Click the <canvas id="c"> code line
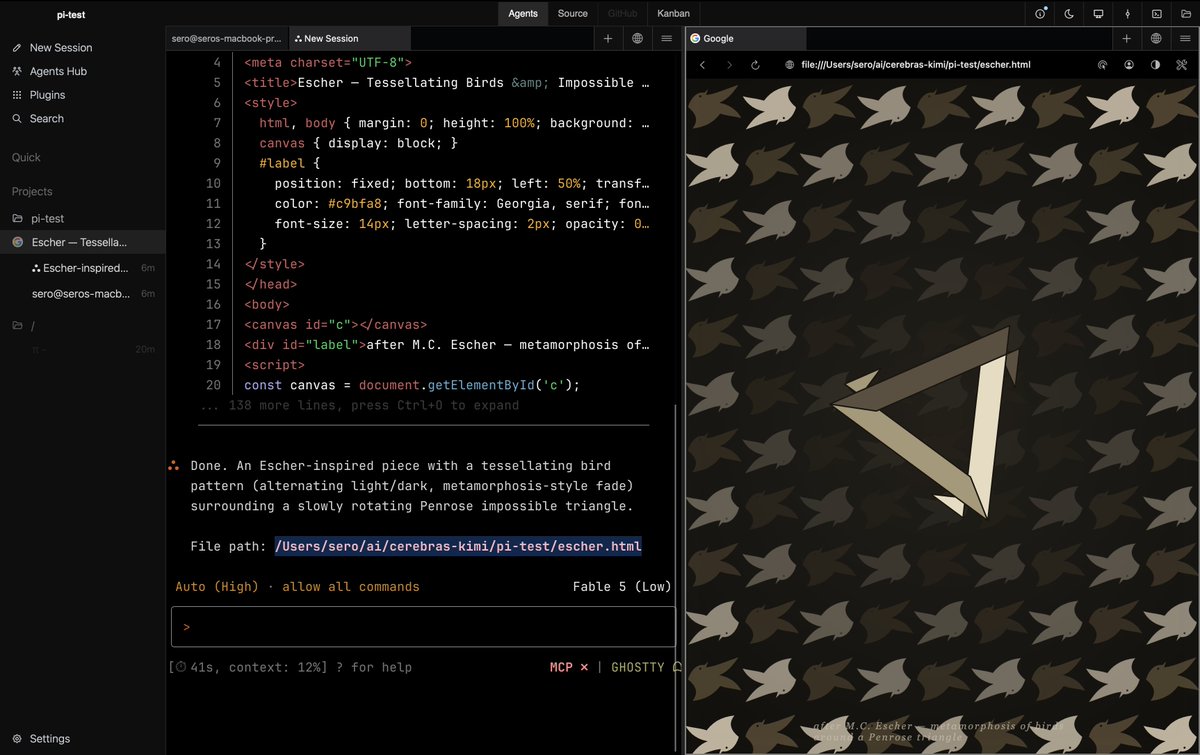This screenshot has width=1200, height=755. tap(336, 325)
